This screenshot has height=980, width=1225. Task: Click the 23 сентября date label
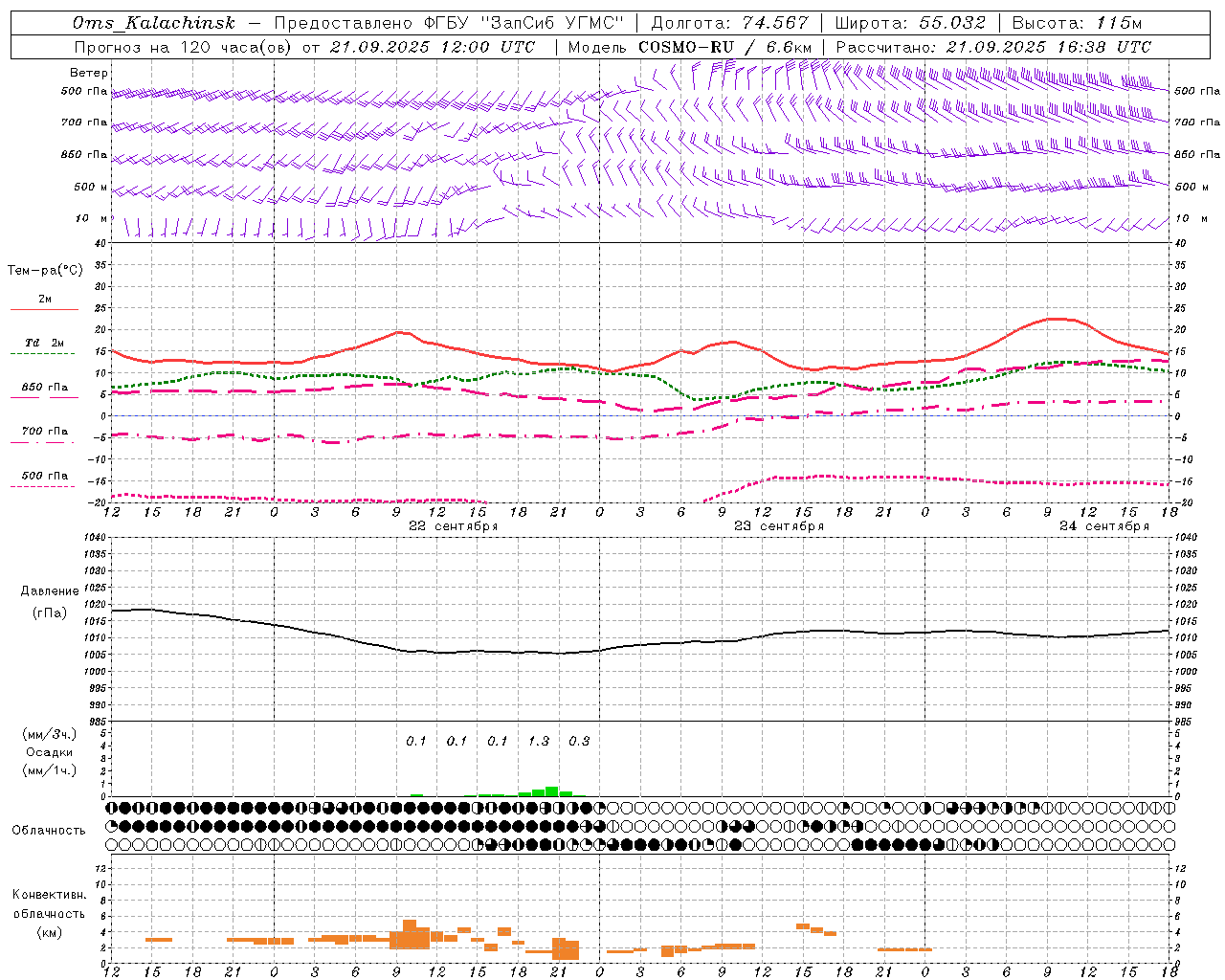(779, 526)
